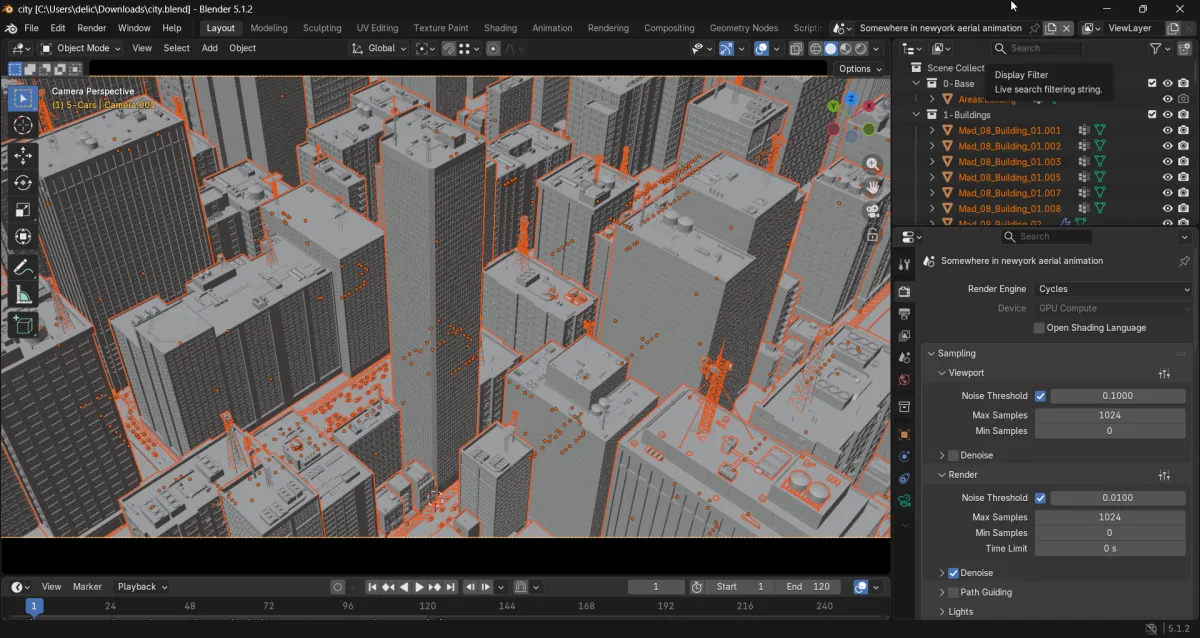Play the animation in the timeline
This screenshot has width=1200, height=638.
(x=420, y=587)
